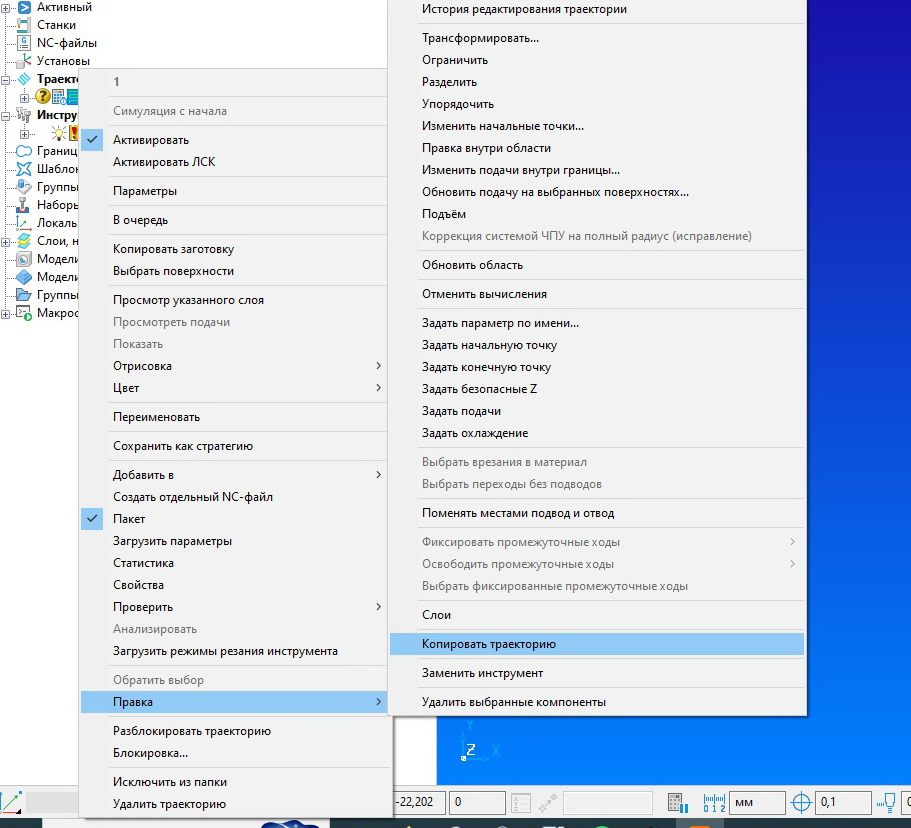911x828 pixels.
Task: Click the blue Модели diamond icon
Action: 24,277
